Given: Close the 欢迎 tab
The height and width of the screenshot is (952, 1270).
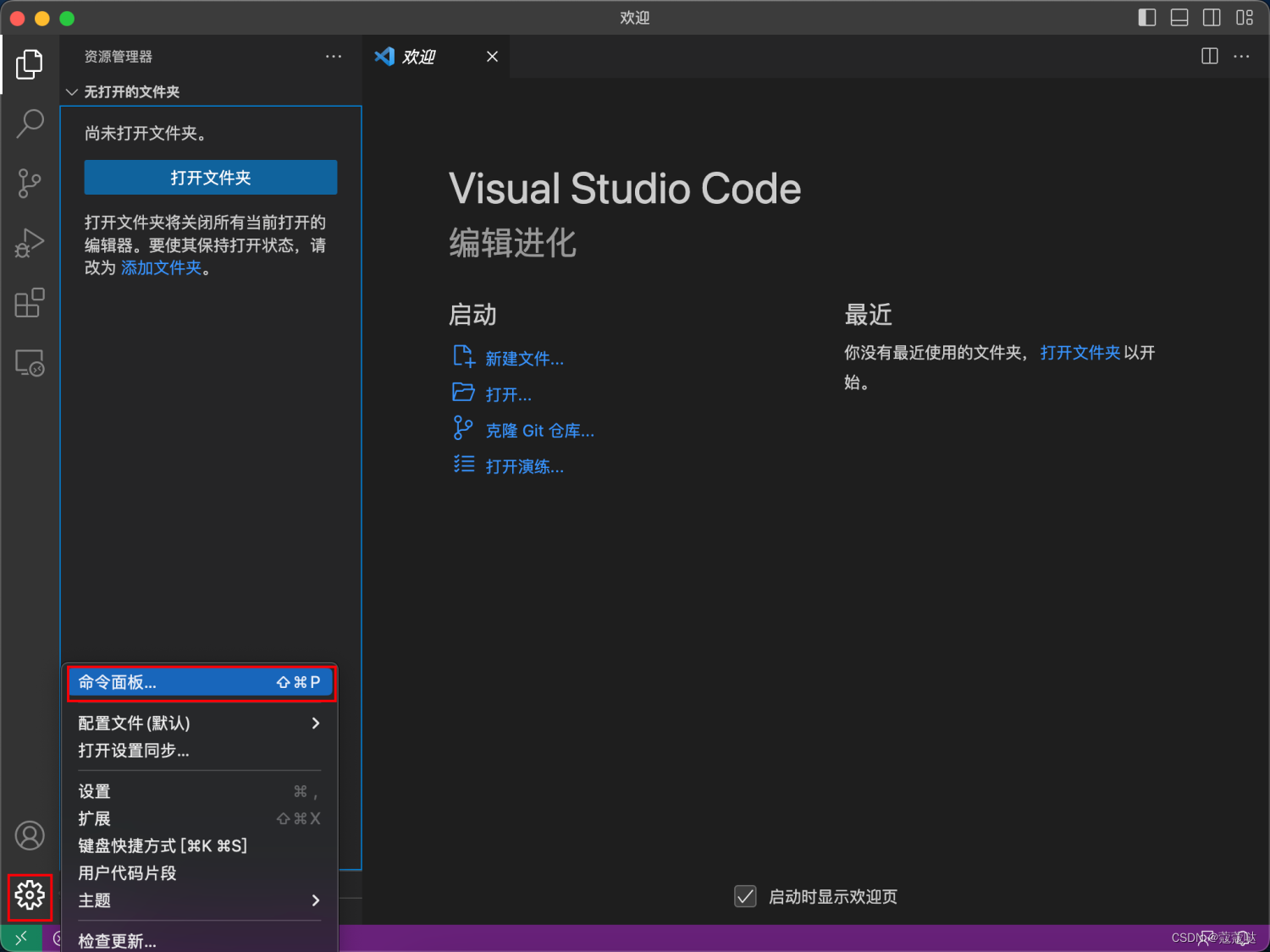Looking at the screenshot, I should click(x=492, y=56).
